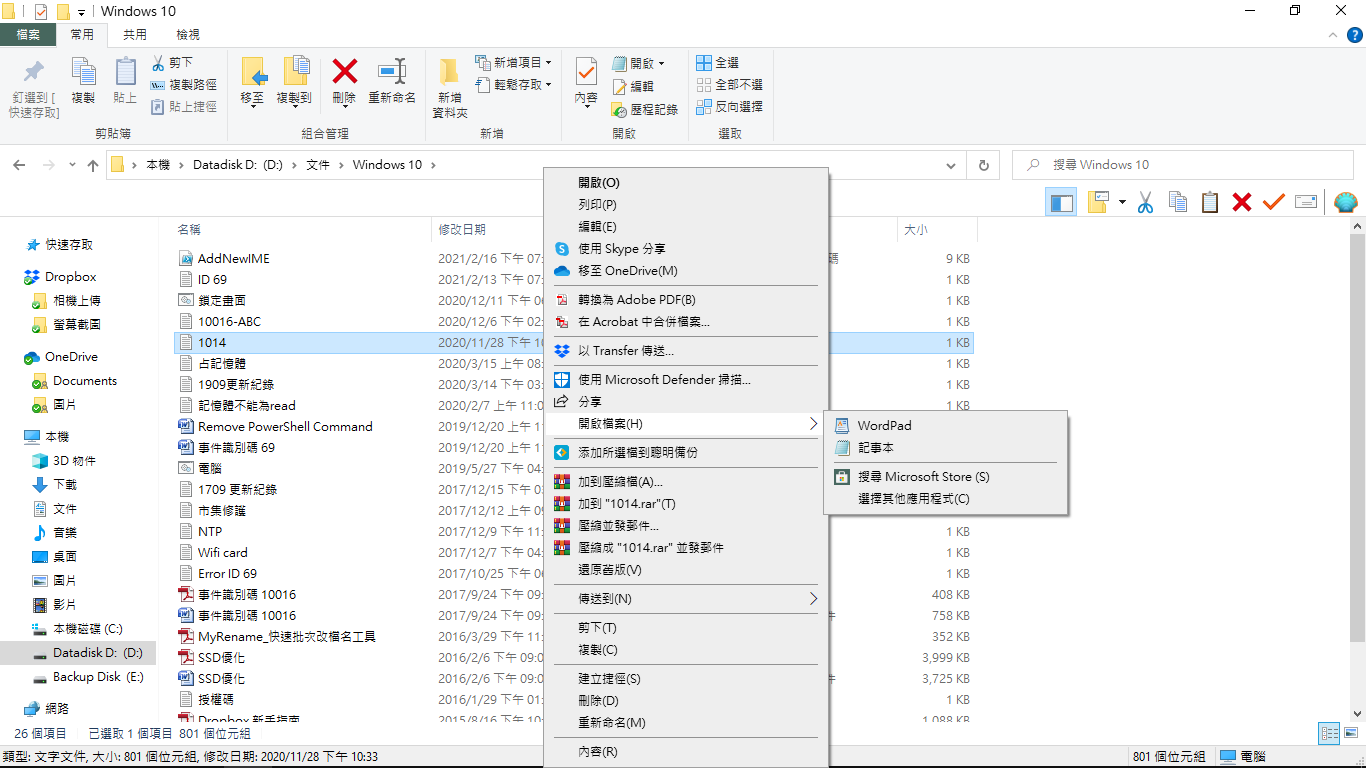Image resolution: width=1366 pixels, height=768 pixels.
Task: Click 選擇其他應用程式(C) in the submenu
Action: [946, 499]
